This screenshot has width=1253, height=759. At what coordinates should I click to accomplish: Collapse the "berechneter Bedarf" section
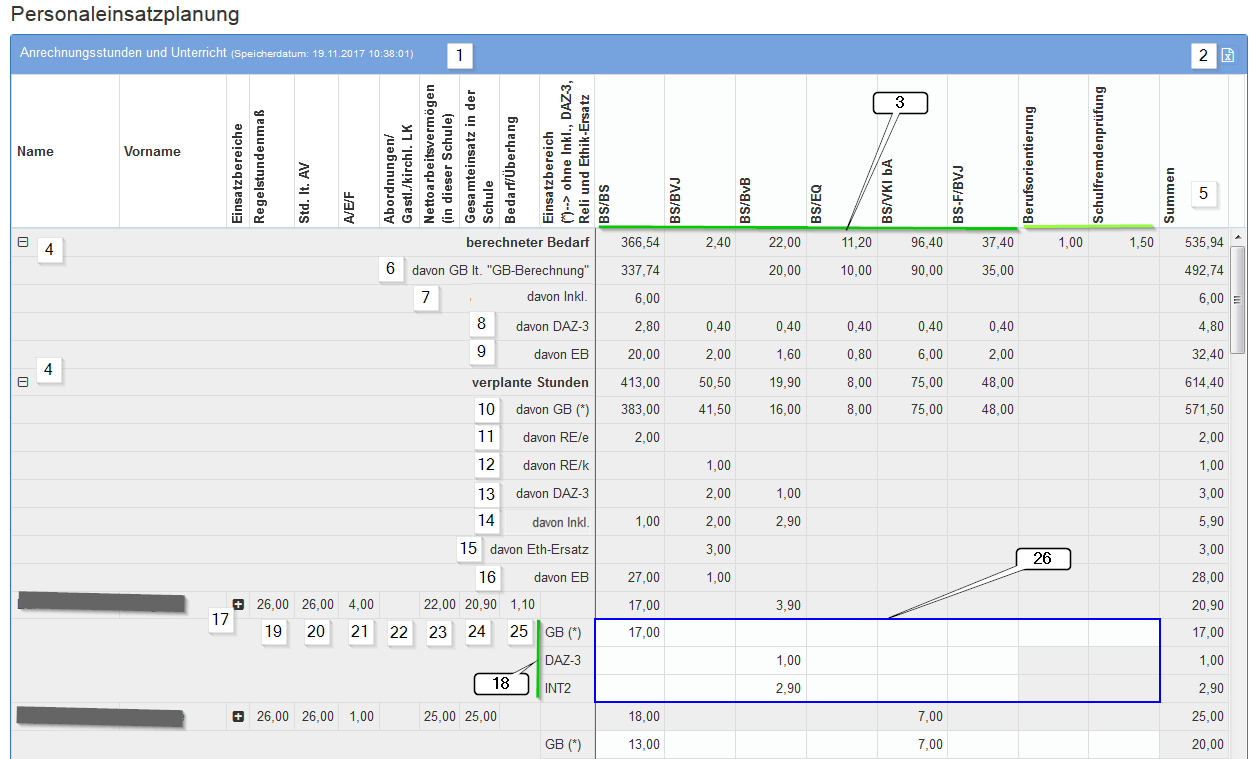pos(23,242)
